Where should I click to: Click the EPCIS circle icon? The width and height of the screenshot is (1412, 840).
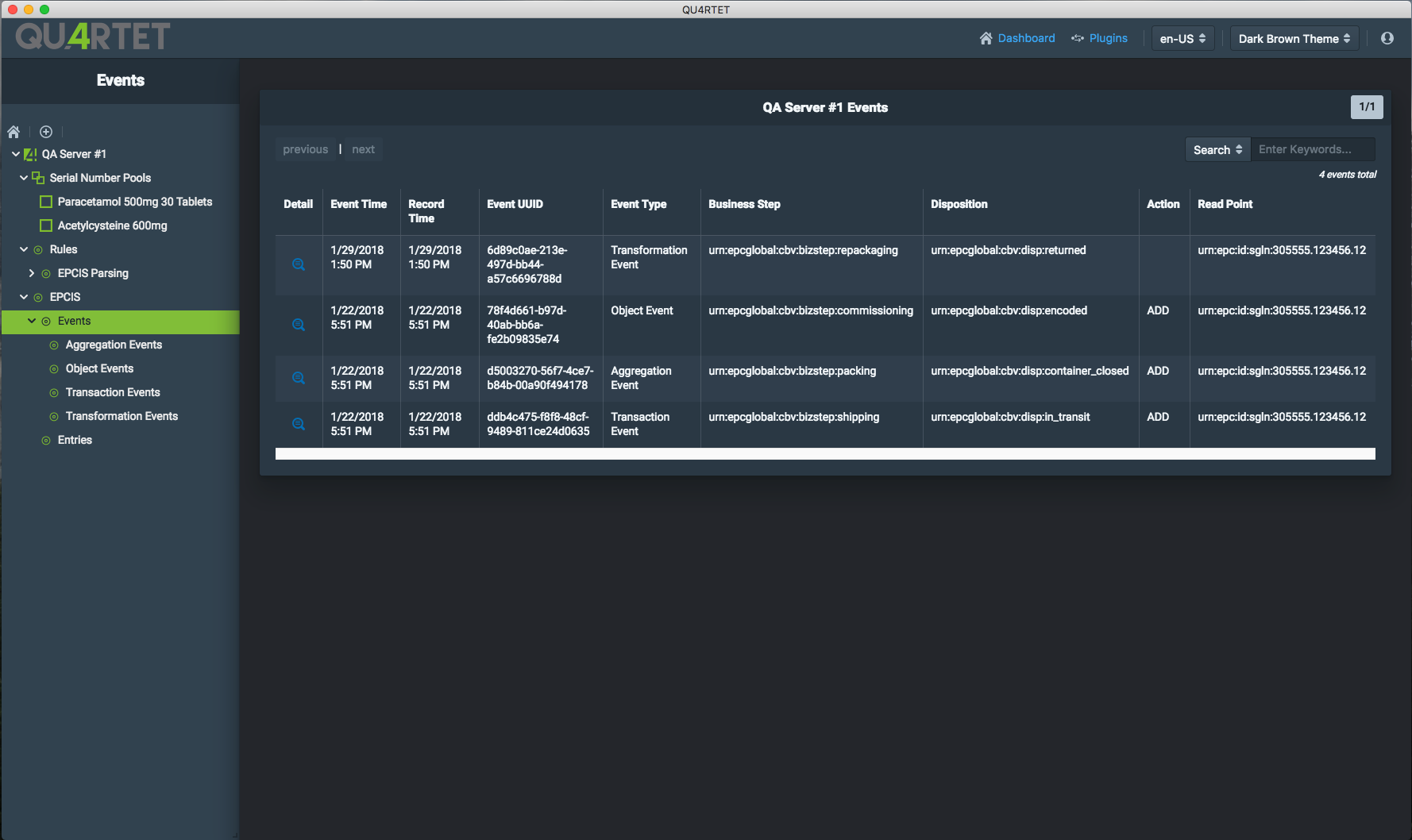[x=38, y=297]
